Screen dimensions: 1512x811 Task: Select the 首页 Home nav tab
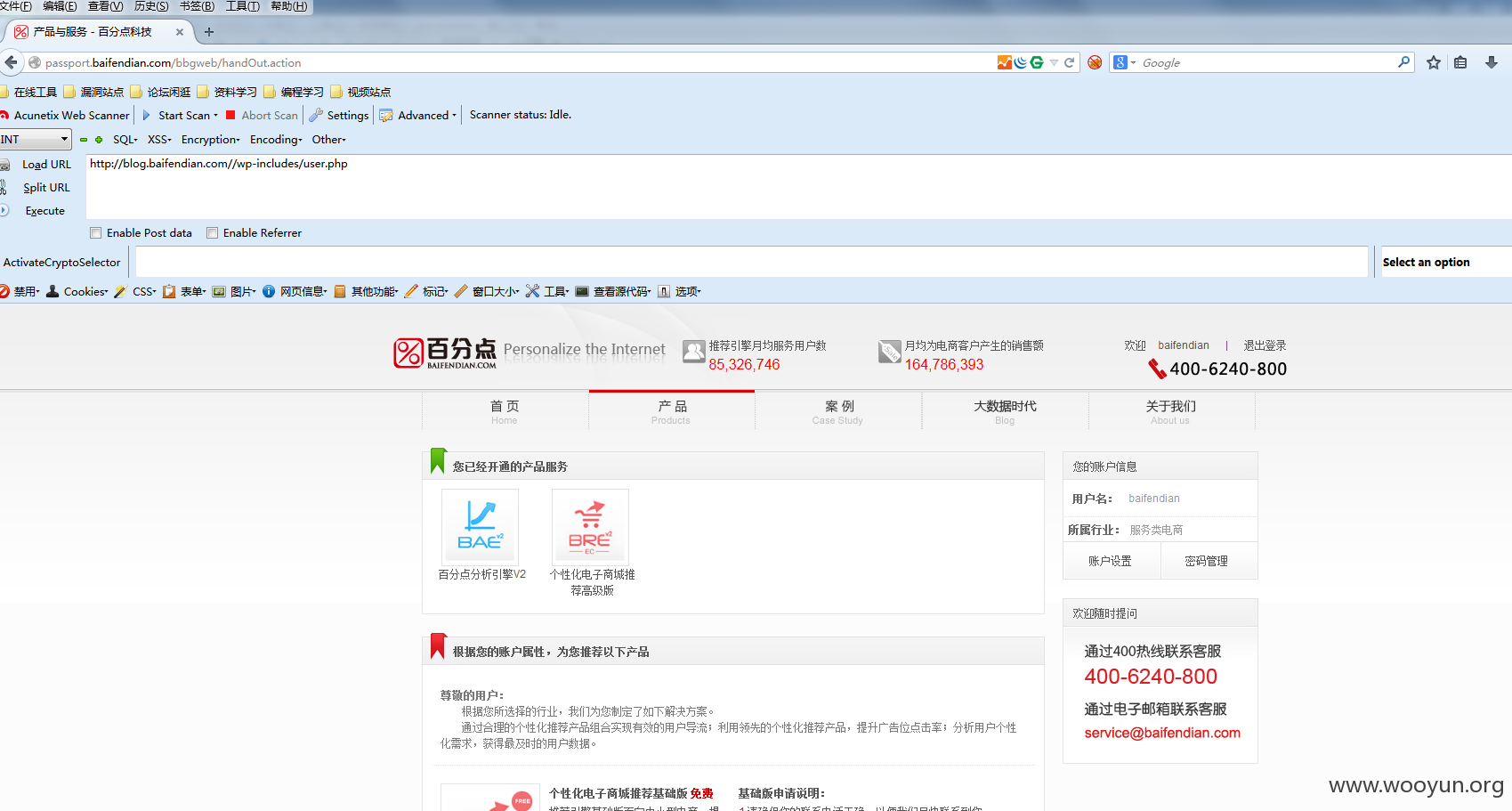click(x=505, y=411)
